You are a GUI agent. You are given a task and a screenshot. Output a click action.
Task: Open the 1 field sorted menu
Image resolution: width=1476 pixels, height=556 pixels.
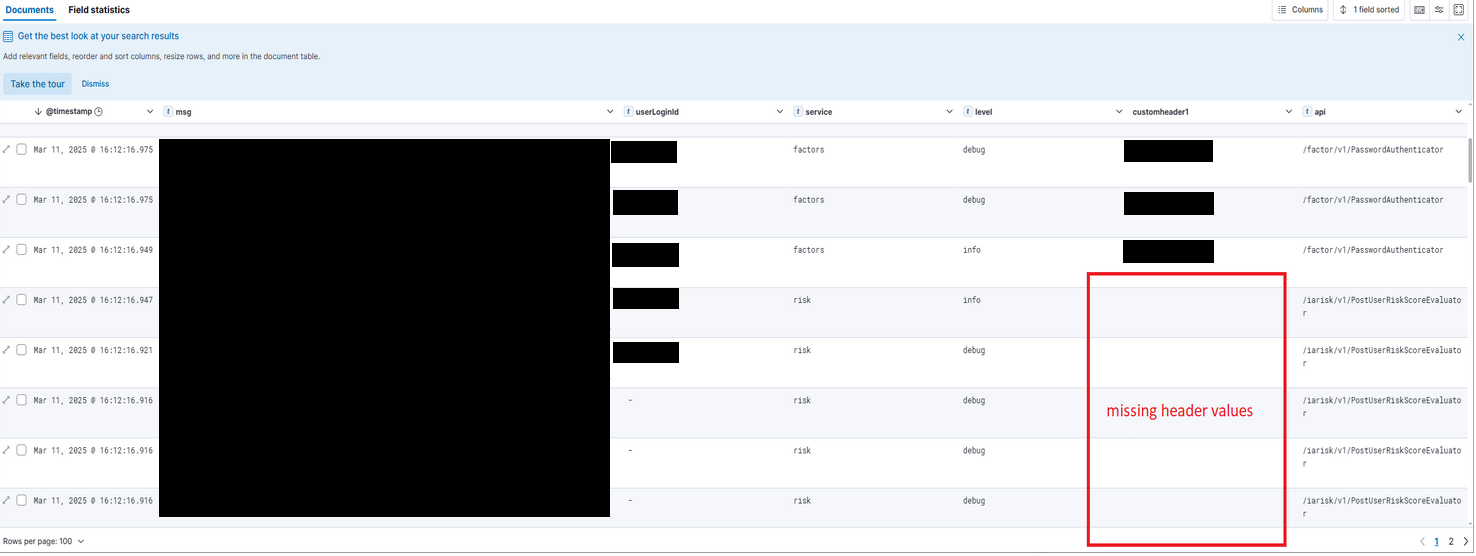(1370, 10)
